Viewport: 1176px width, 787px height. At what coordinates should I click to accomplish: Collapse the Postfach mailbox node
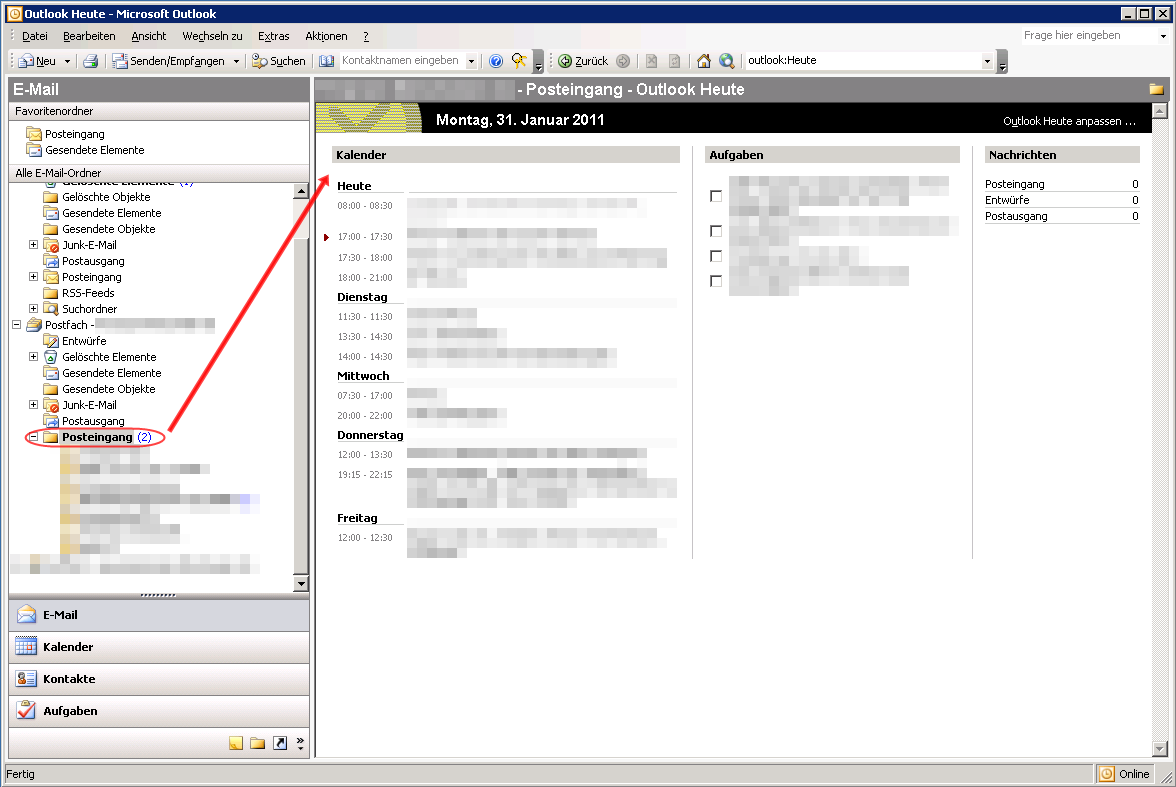point(16,325)
